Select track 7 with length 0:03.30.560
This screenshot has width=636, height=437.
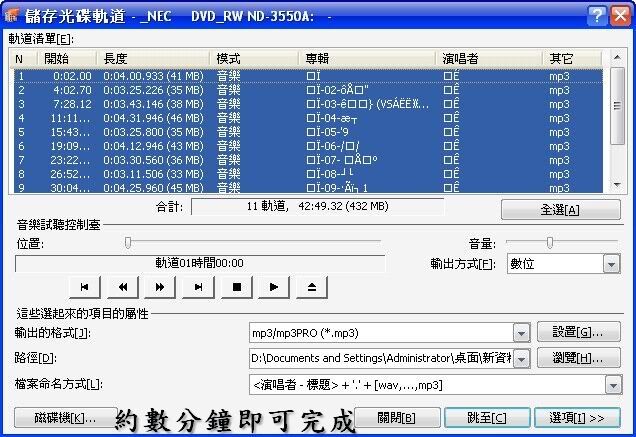point(308,160)
